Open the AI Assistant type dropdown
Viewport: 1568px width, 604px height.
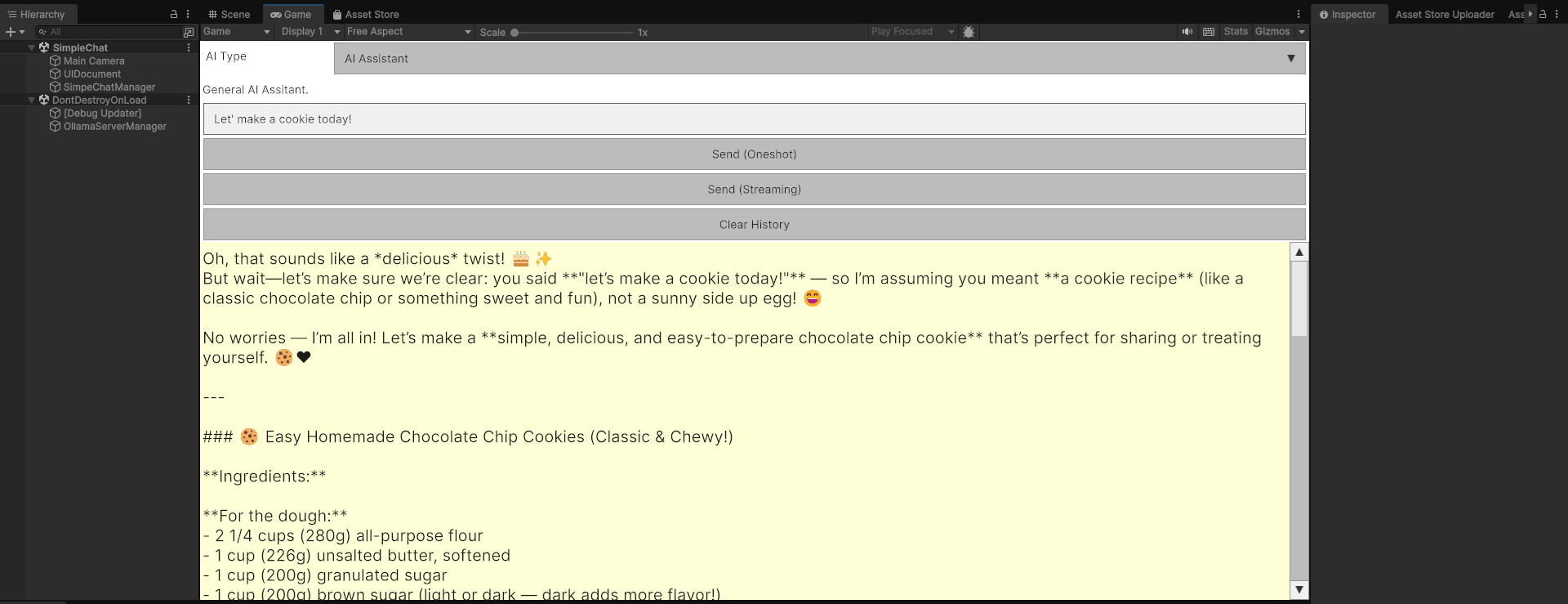(820, 59)
